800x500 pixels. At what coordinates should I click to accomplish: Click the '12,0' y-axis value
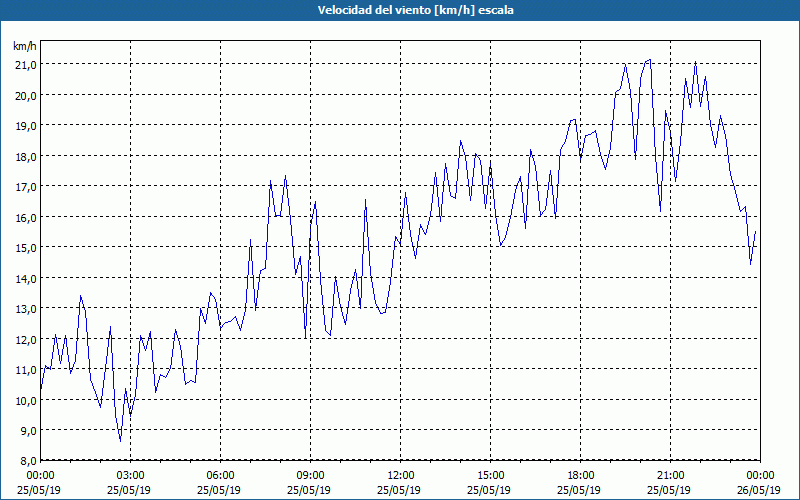coord(27,339)
